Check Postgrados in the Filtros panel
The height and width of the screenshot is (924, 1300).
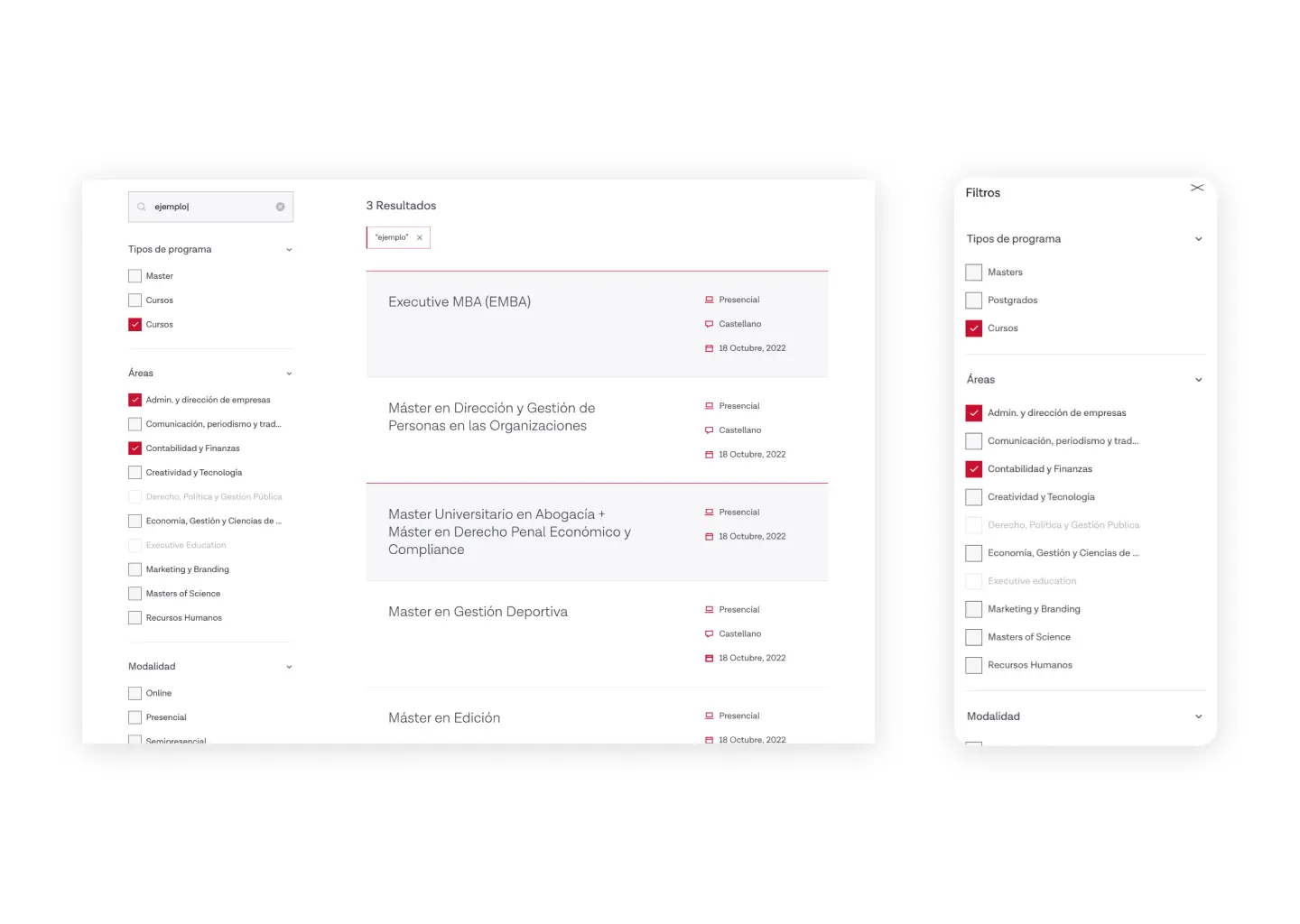pyautogui.click(x=974, y=300)
